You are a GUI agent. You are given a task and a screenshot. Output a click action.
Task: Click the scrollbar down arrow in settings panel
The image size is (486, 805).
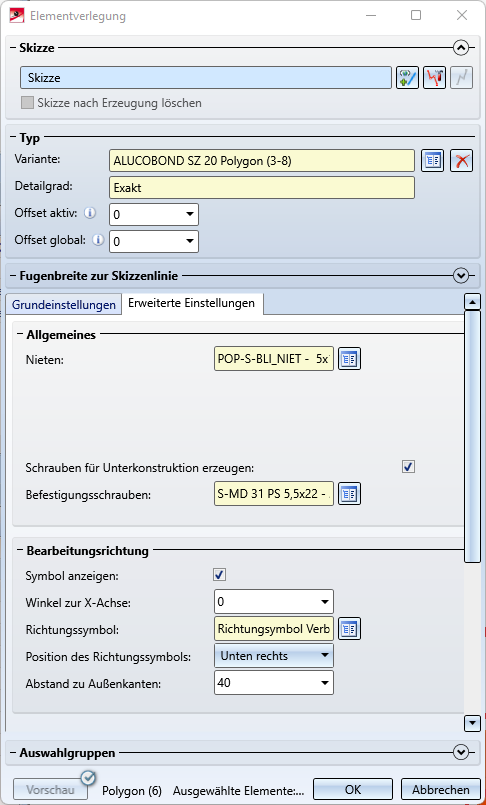tap(472, 723)
